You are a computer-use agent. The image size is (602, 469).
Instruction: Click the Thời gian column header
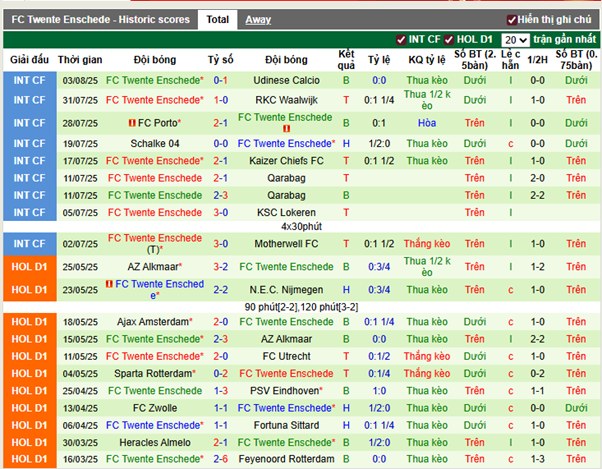click(x=80, y=60)
